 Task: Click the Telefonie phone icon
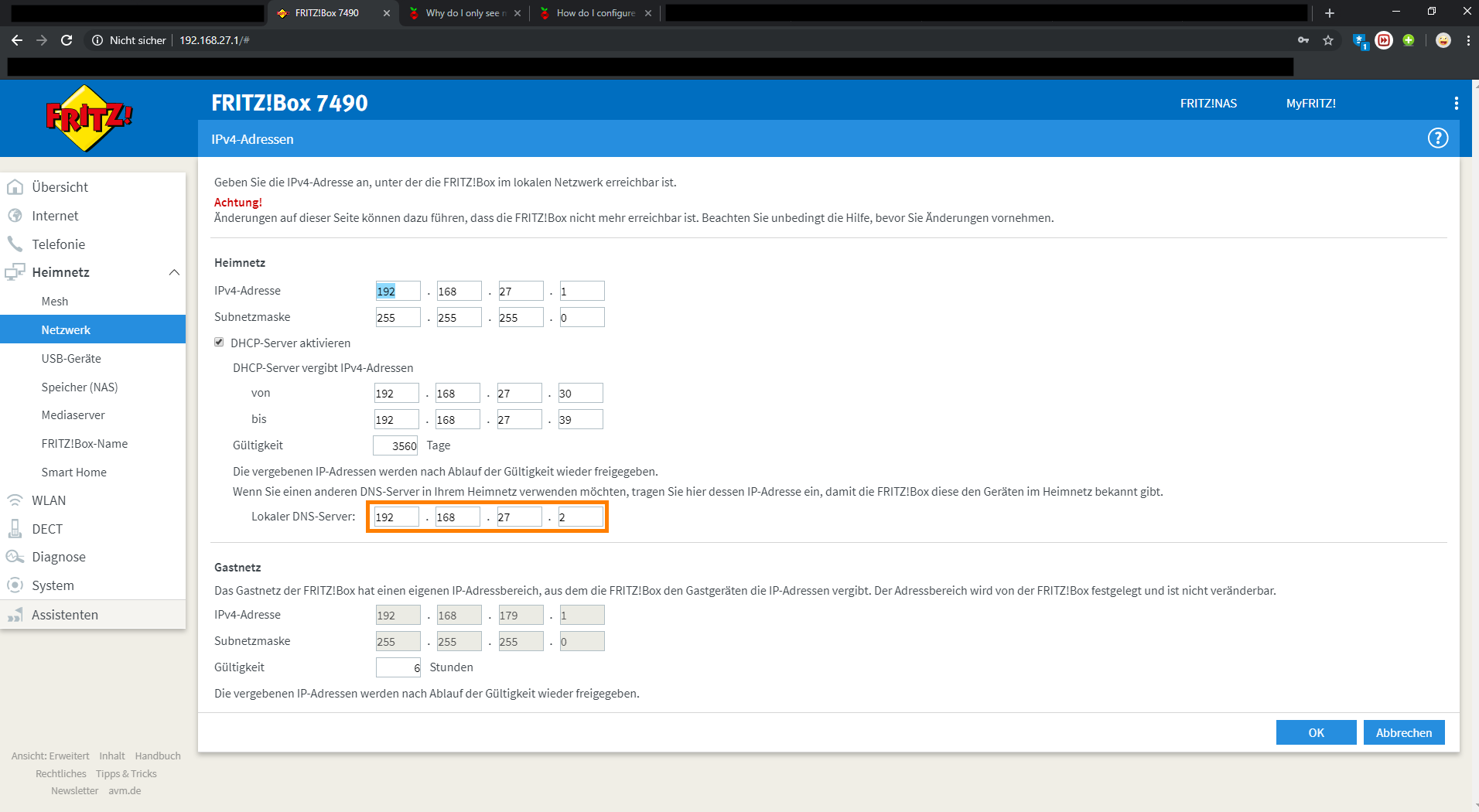pos(15,244)
